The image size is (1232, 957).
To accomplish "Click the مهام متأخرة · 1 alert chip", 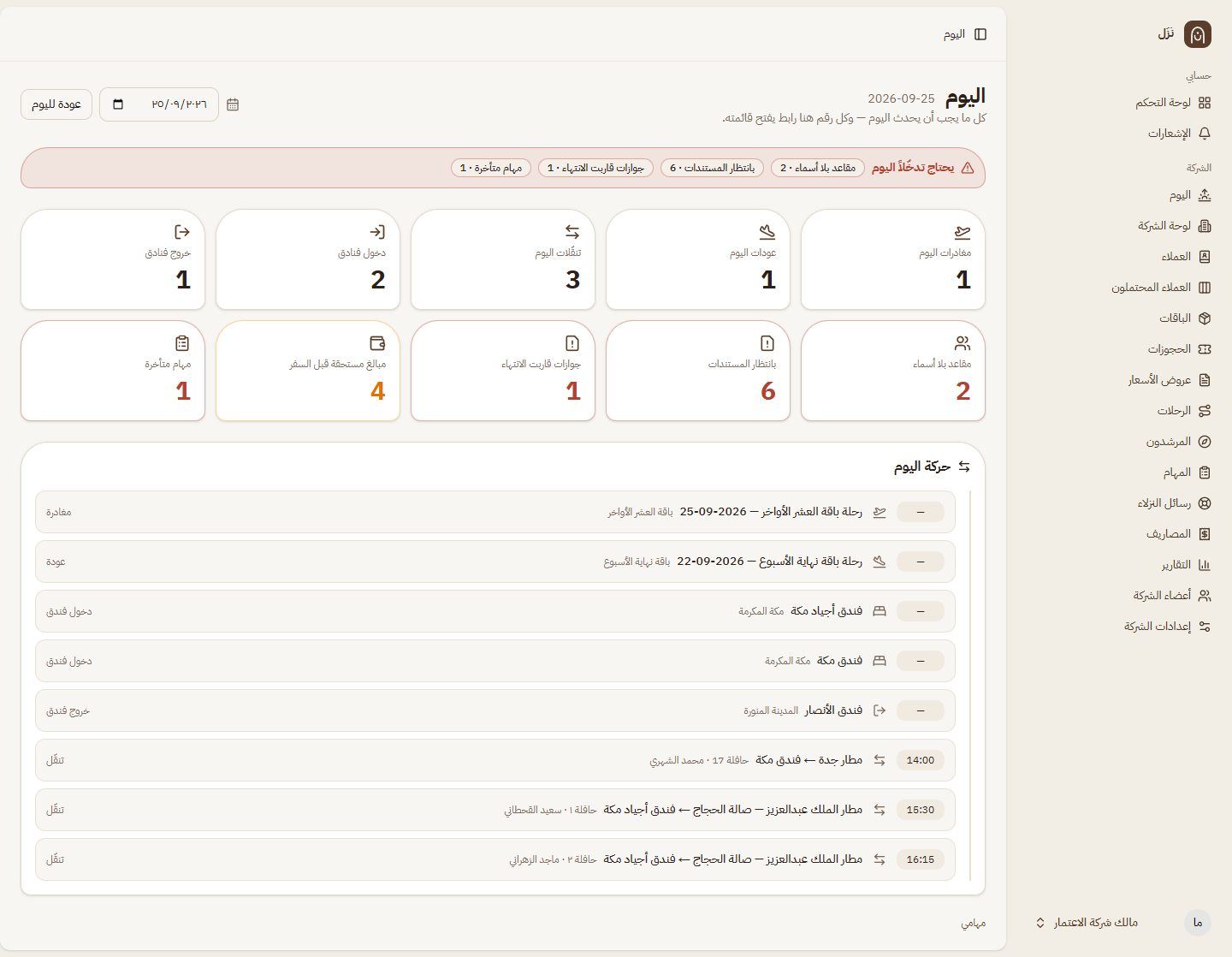I will coord(491,168).
